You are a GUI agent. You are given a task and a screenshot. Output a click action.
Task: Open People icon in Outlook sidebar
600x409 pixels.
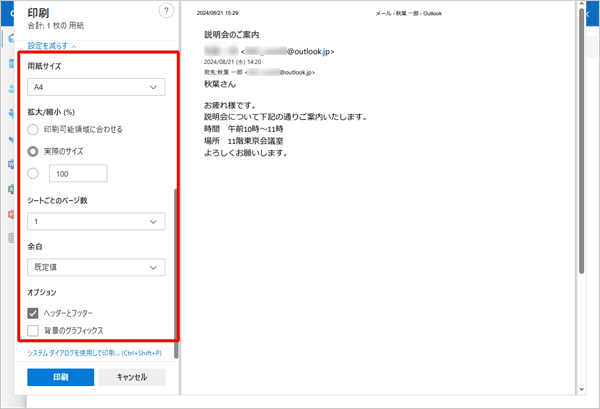tap(11, 89)
